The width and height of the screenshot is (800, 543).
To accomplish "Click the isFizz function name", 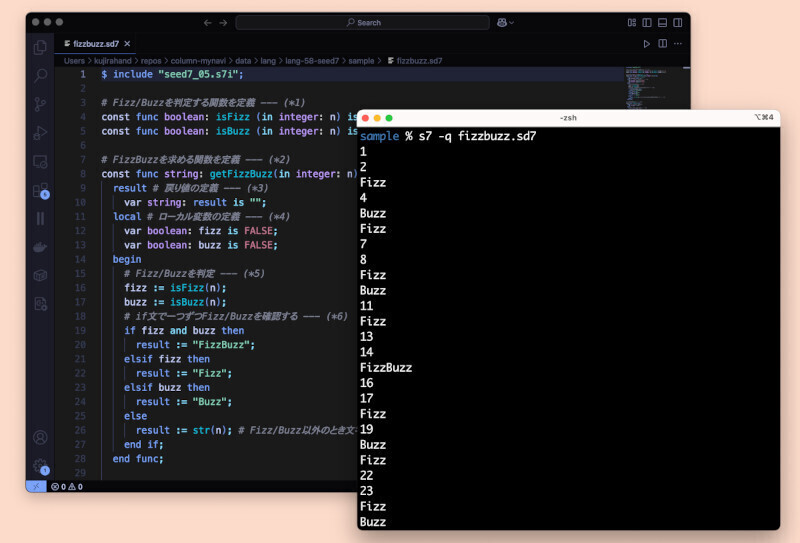I will click(233, 117).
